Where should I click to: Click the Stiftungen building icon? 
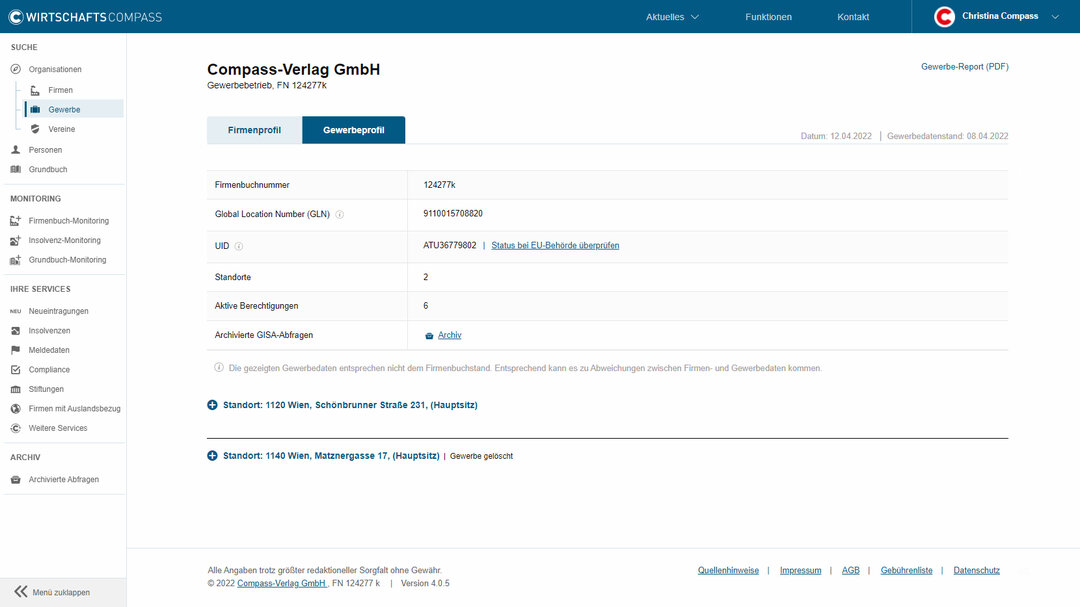(16, 389)
